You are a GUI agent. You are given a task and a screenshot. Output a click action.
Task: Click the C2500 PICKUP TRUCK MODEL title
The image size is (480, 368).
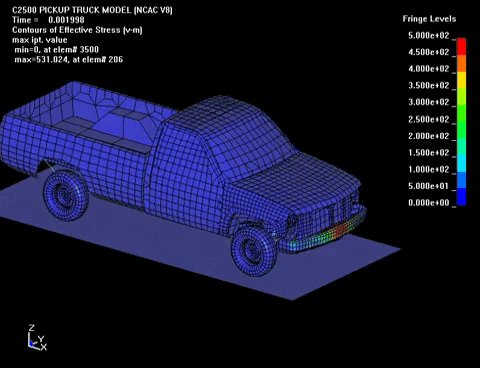coord(92,10)
